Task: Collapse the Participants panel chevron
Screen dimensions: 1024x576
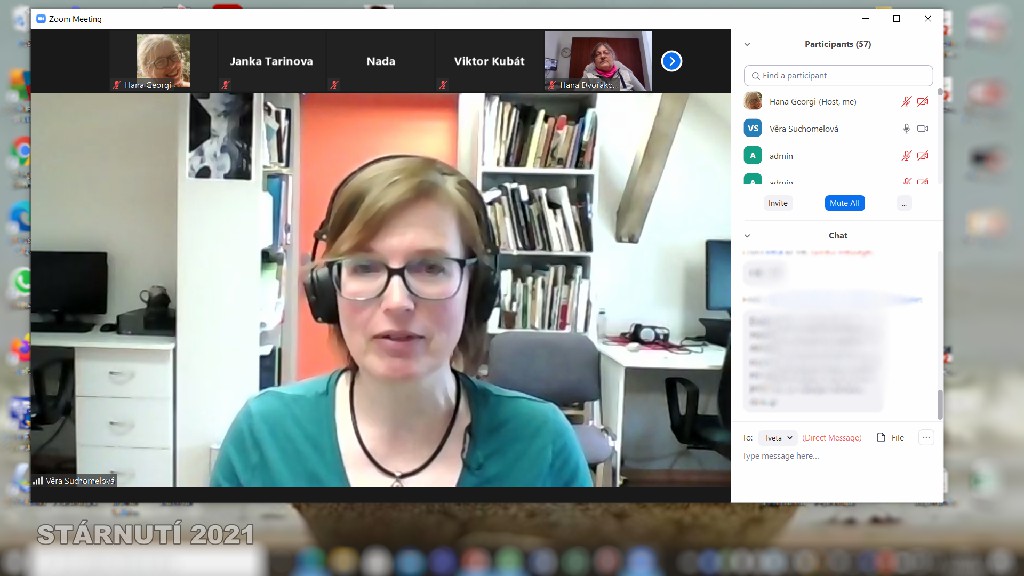Action: [x=747, y=44]
